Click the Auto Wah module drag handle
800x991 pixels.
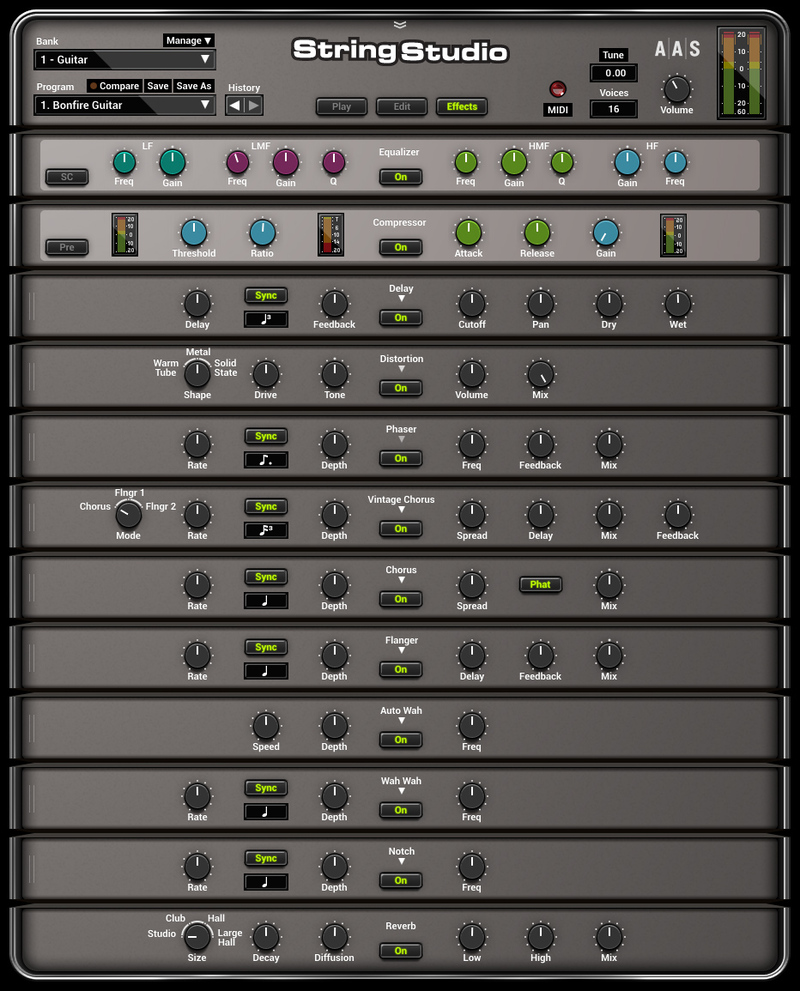click(32, 727)
